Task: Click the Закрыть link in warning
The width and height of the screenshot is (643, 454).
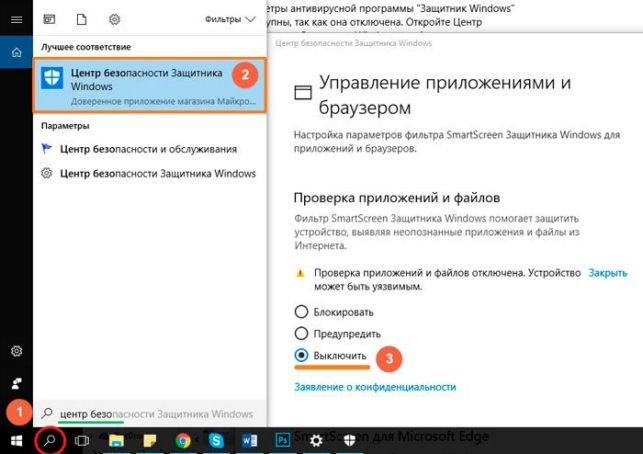Action: click(608, 273)
